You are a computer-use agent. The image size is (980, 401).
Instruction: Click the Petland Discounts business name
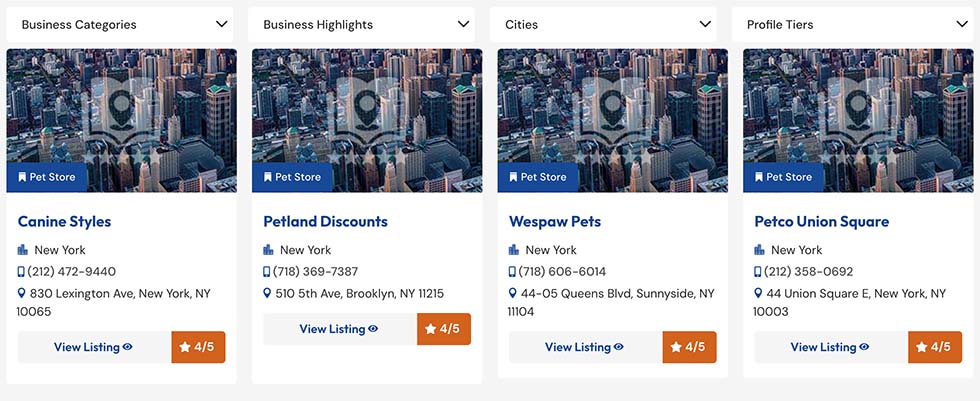point(325,221)
